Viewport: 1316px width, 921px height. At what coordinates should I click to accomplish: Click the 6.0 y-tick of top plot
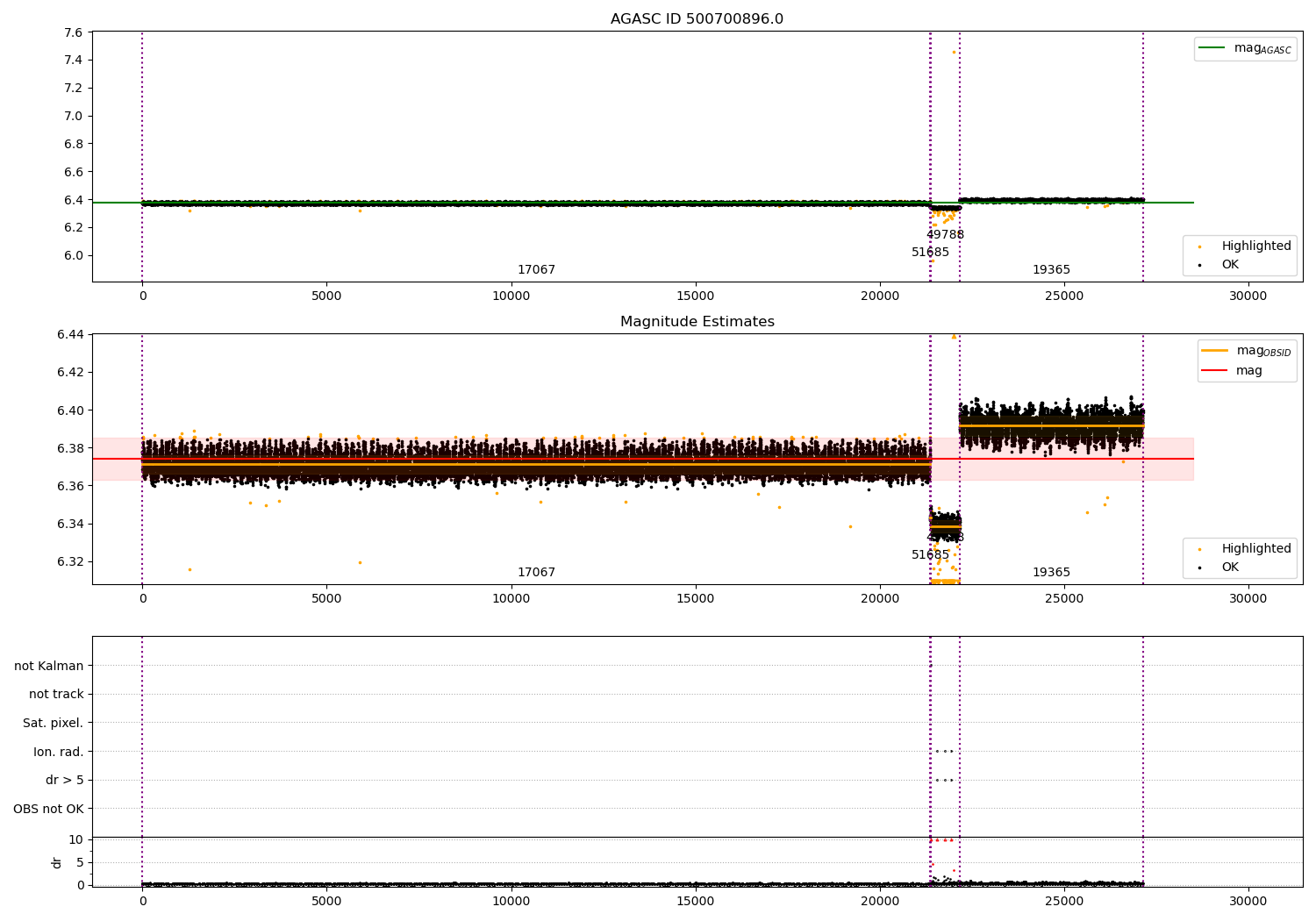point(74,256)
